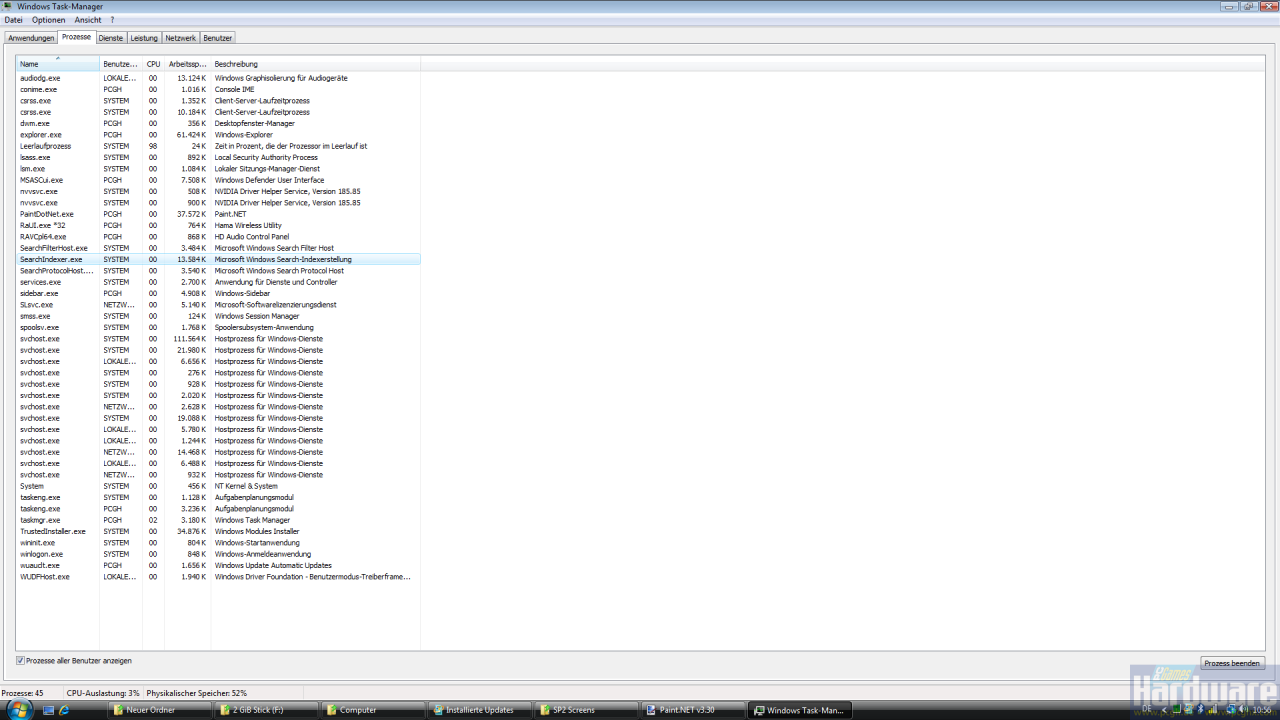Switch to the Dienste tab
This screenshot has width=1280, height=720.
111,38
